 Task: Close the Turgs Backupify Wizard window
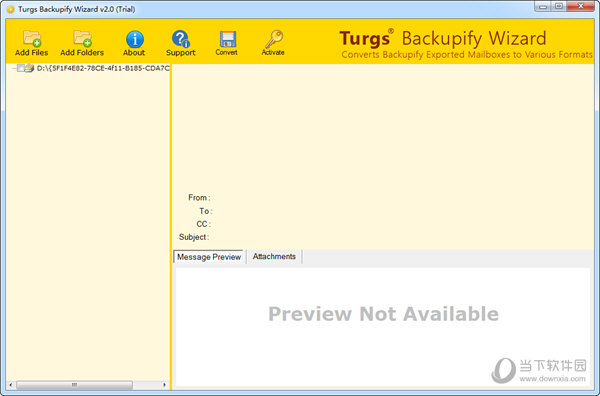click(580, 7)
